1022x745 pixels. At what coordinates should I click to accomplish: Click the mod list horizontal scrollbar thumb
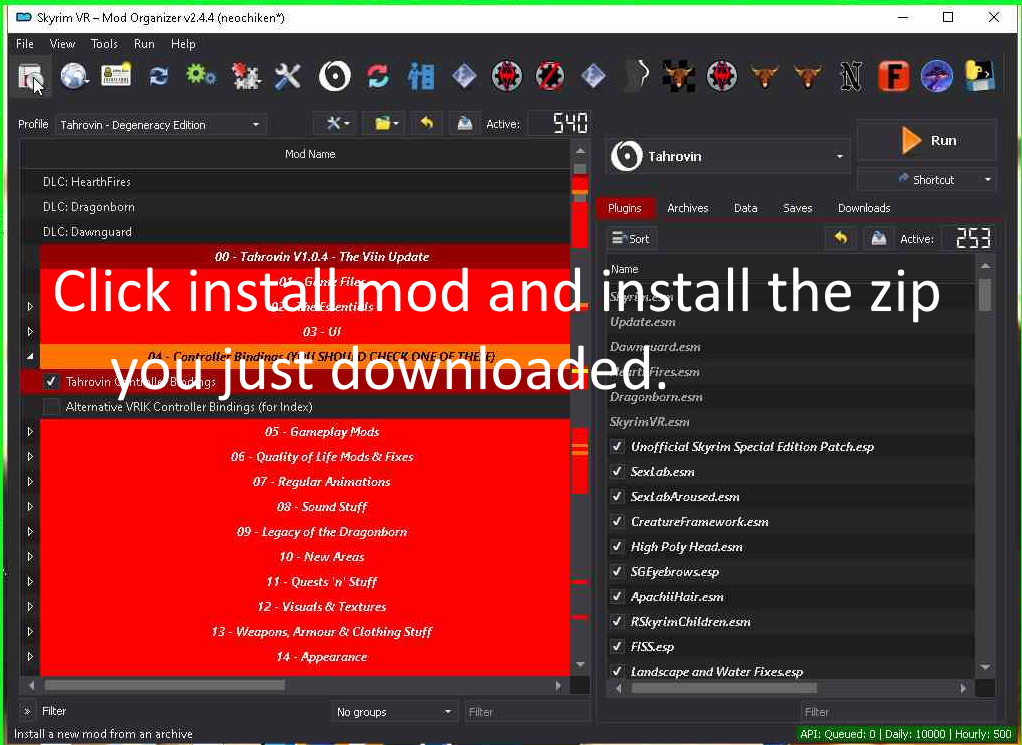(164, 685)
